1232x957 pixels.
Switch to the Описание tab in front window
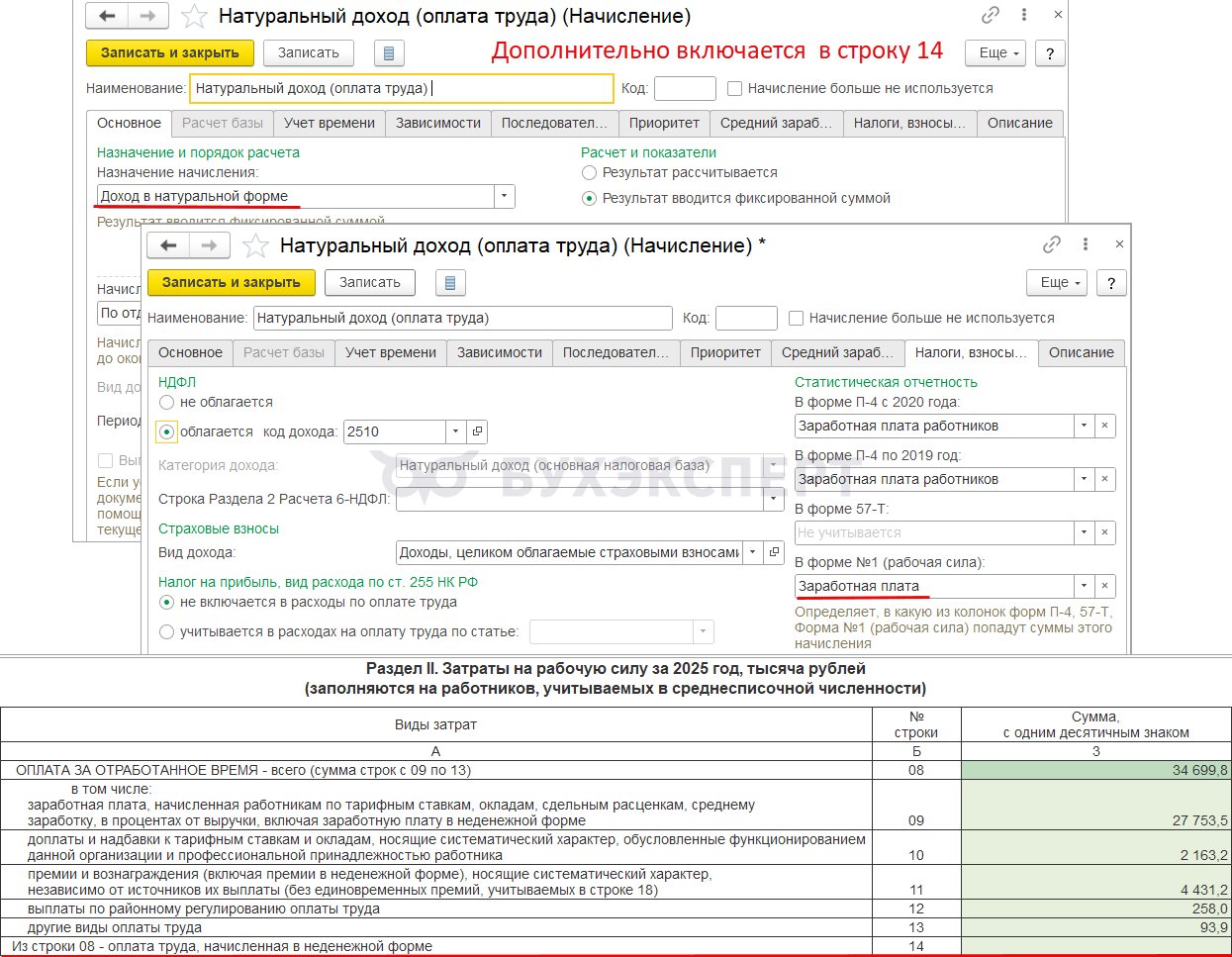[x=1081, y=352]
